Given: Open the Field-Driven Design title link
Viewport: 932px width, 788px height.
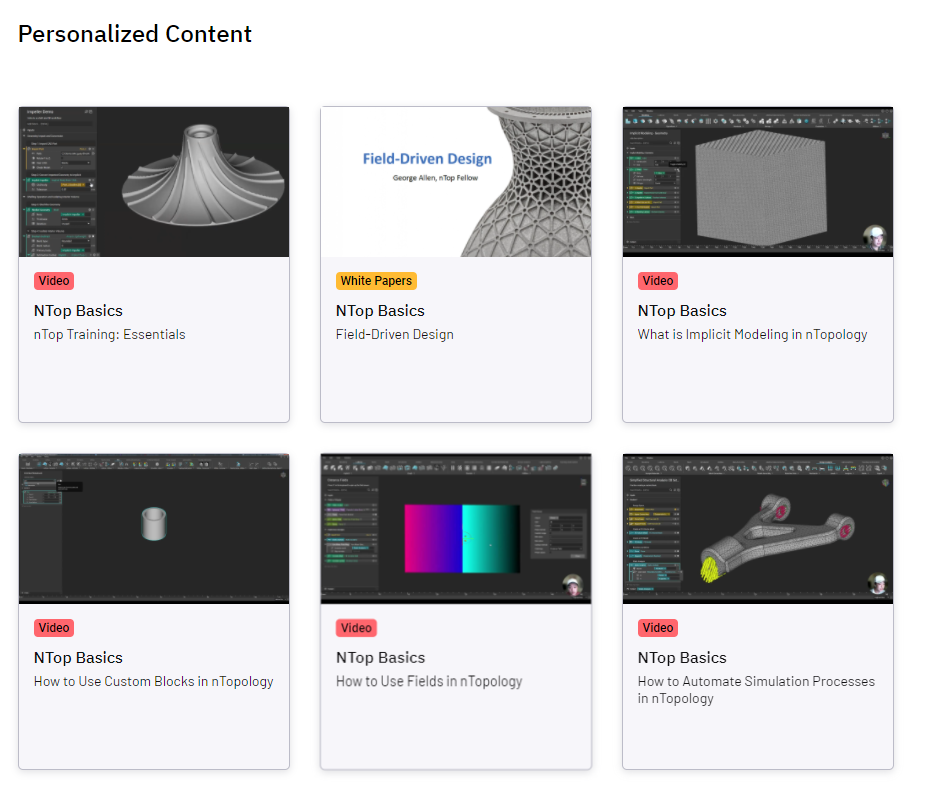Looking at the screenshot, I should click(x=395, y=335).
